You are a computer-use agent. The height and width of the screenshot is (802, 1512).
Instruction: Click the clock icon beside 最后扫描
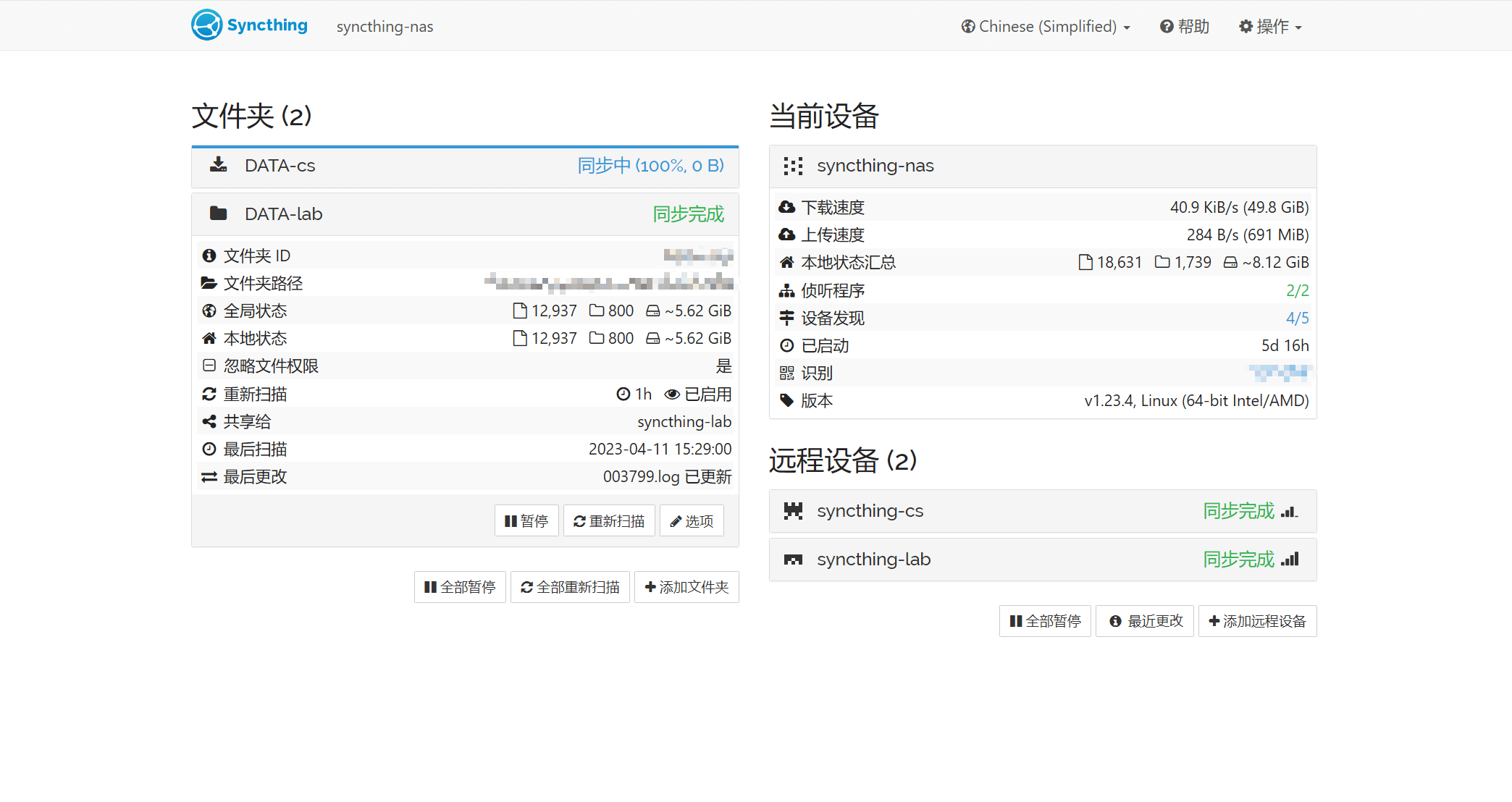pos(209,449)
